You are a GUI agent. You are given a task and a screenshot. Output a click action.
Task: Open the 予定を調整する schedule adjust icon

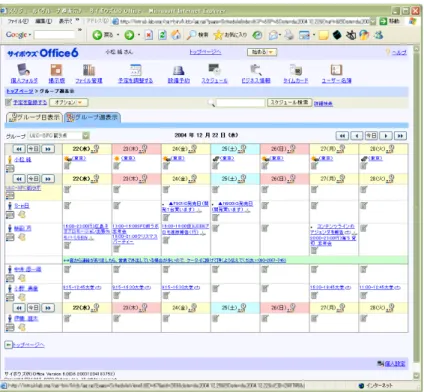click(x=135, y=70)
